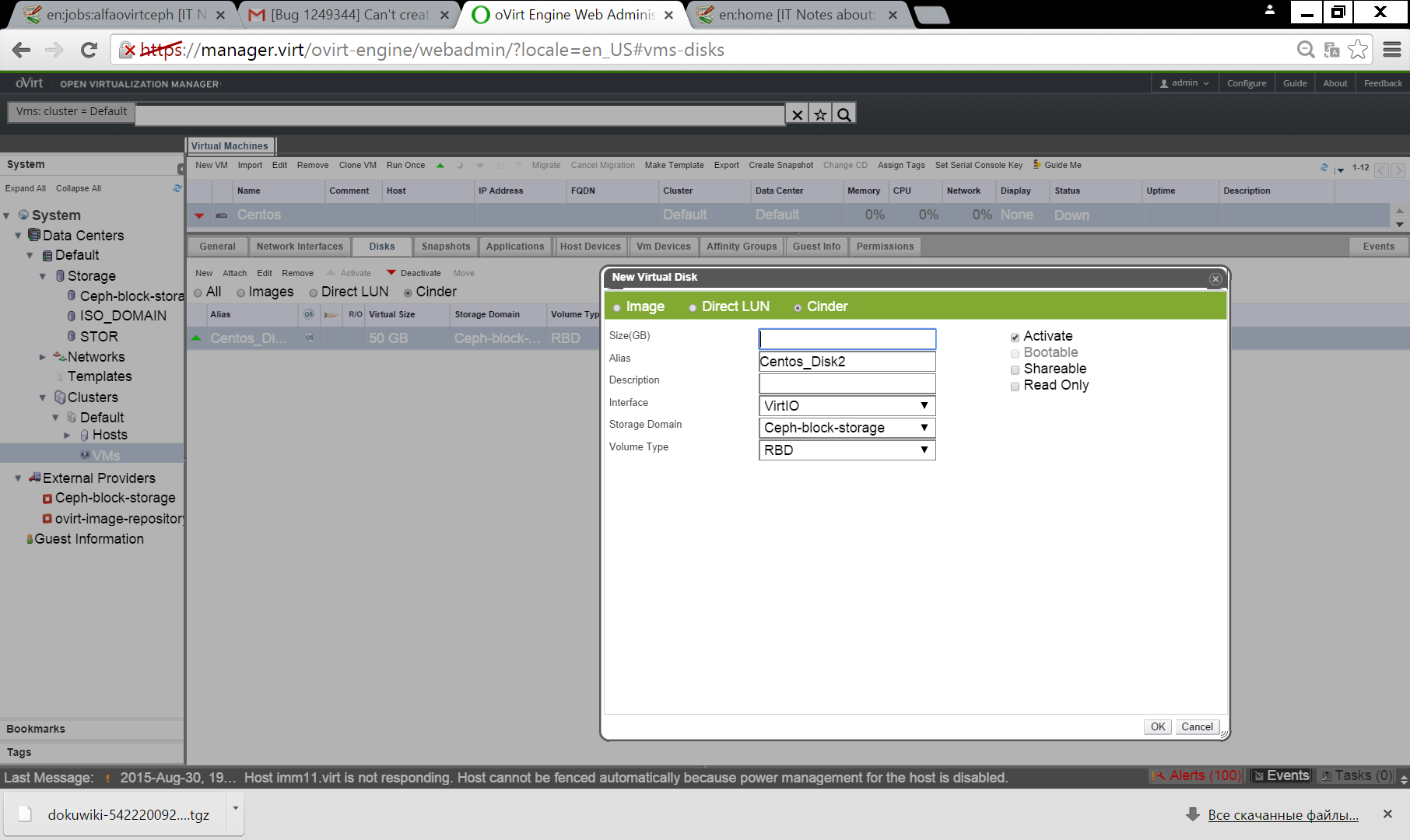Open Guide Me helper
Image resolution: width=1410 pixels, height=840 pixels.
(1057, 165)
